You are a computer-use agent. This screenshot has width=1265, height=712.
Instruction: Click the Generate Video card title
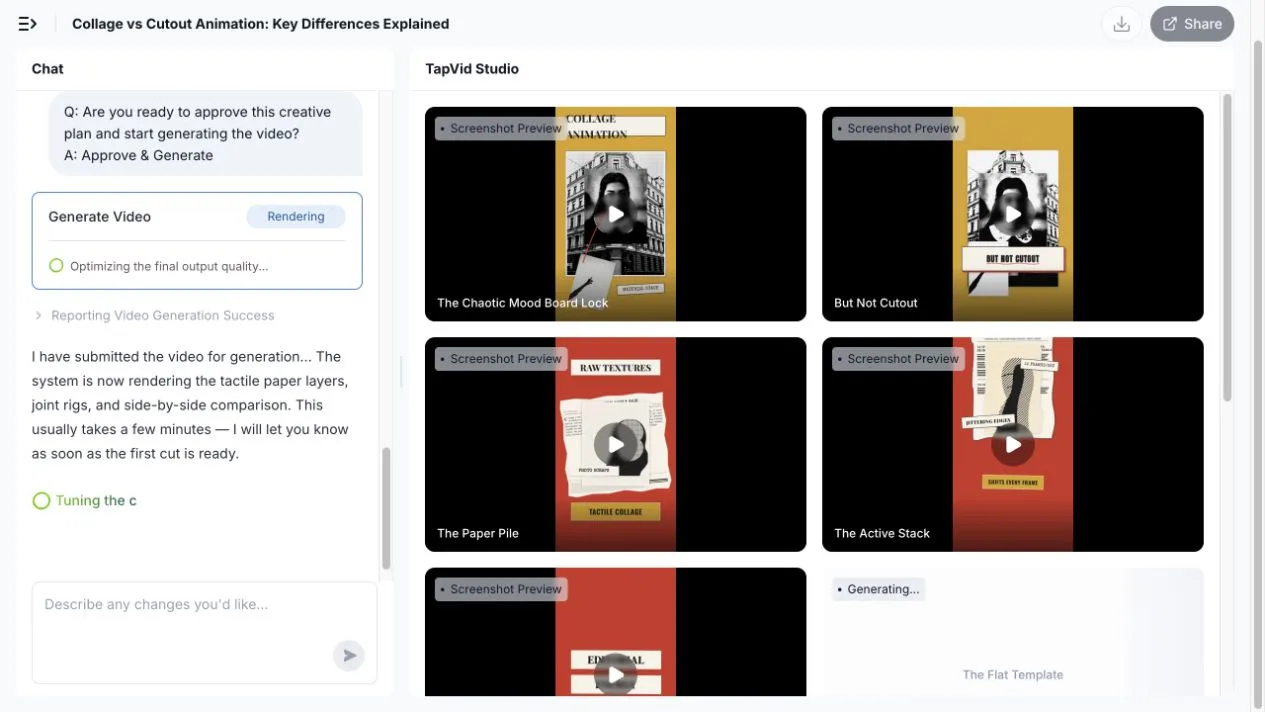click(100, 216)
